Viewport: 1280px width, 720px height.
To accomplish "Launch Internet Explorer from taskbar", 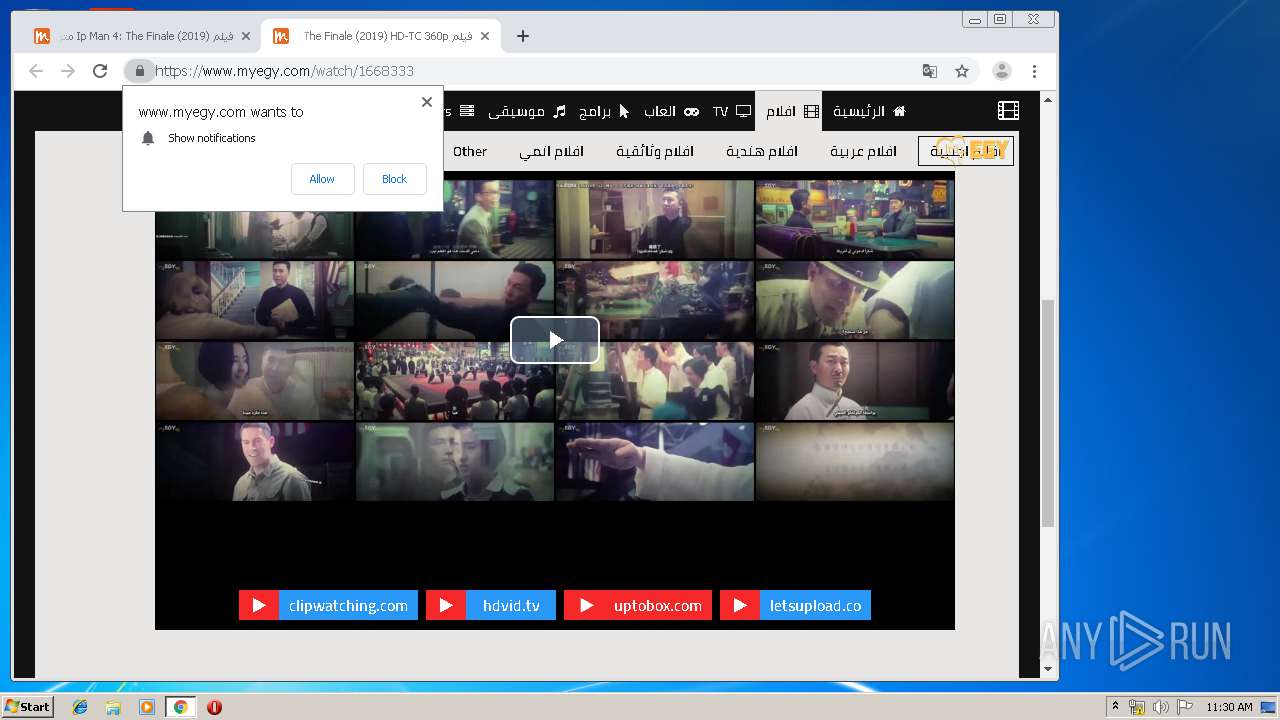I will click(80, 707).
